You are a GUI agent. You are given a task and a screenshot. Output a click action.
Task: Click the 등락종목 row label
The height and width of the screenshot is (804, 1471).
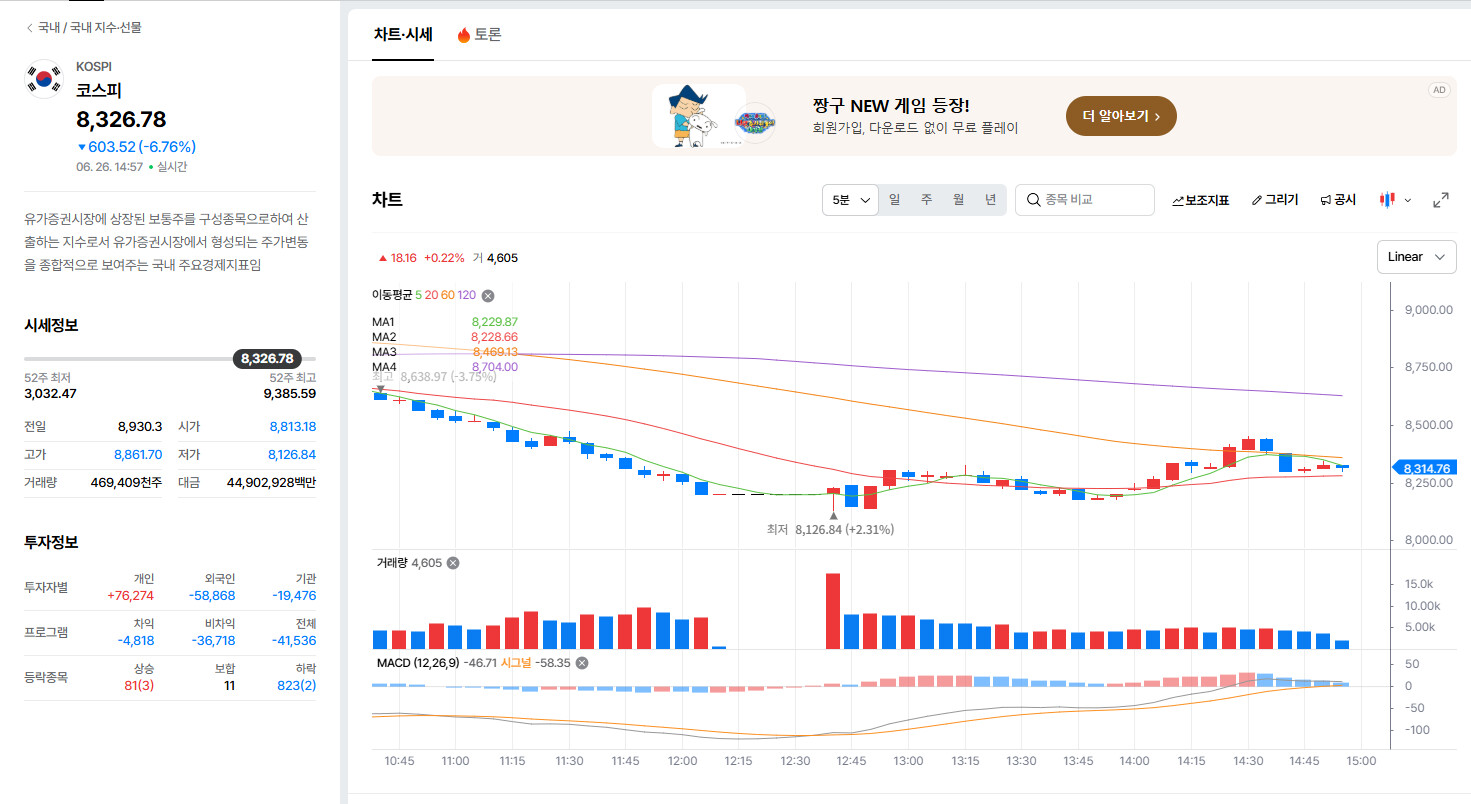click(x=46, y=677)
